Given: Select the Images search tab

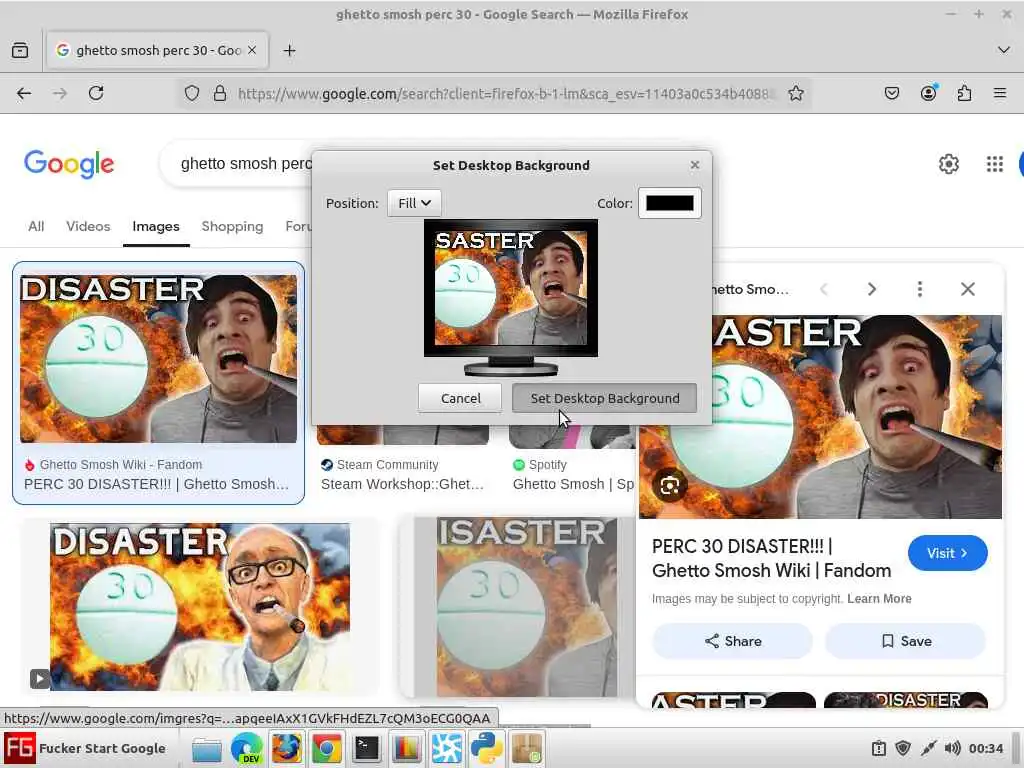Looking at the screenshot, I should (155, 226).
